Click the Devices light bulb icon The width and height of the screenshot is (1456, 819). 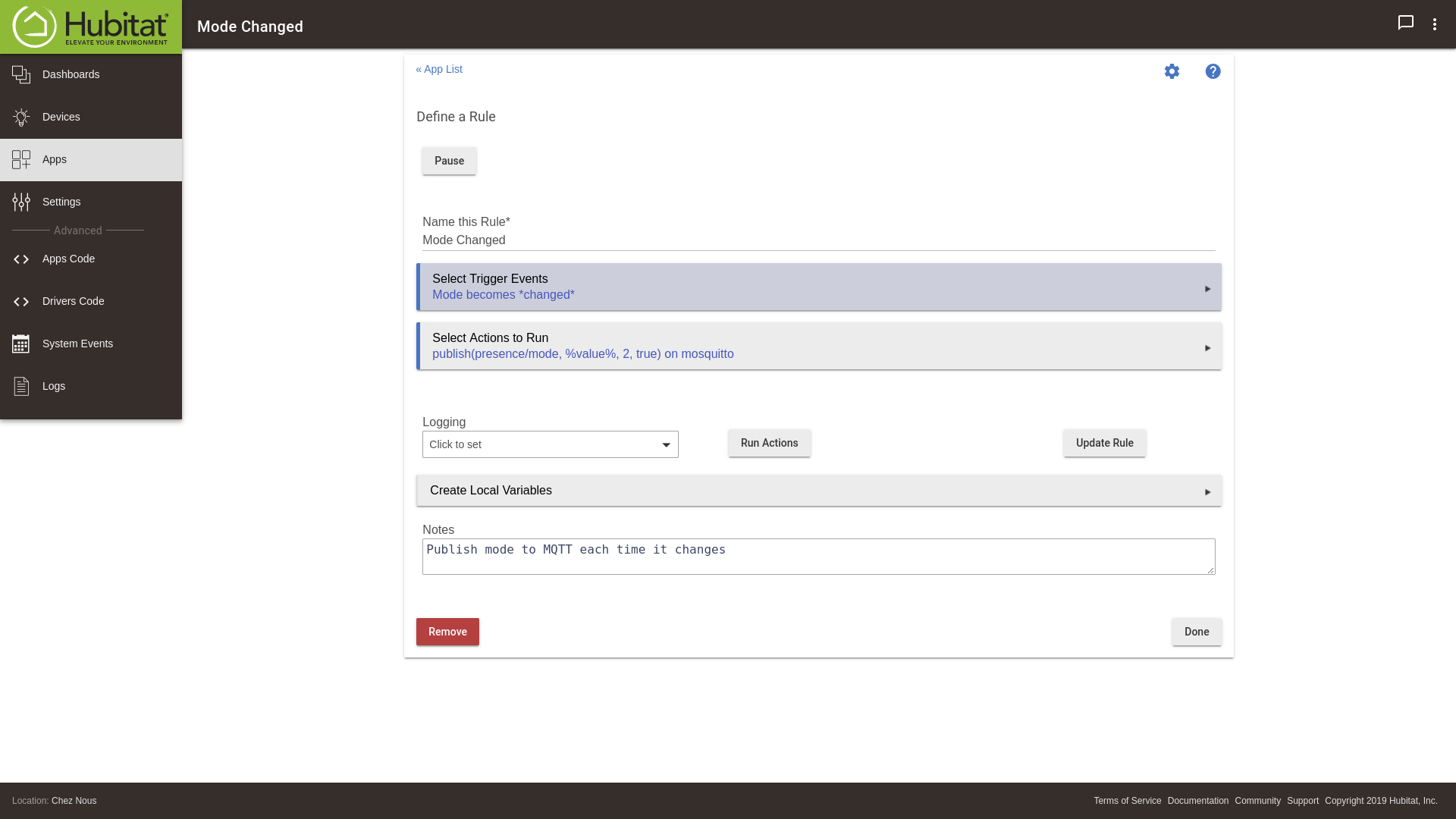pos(21,117)
